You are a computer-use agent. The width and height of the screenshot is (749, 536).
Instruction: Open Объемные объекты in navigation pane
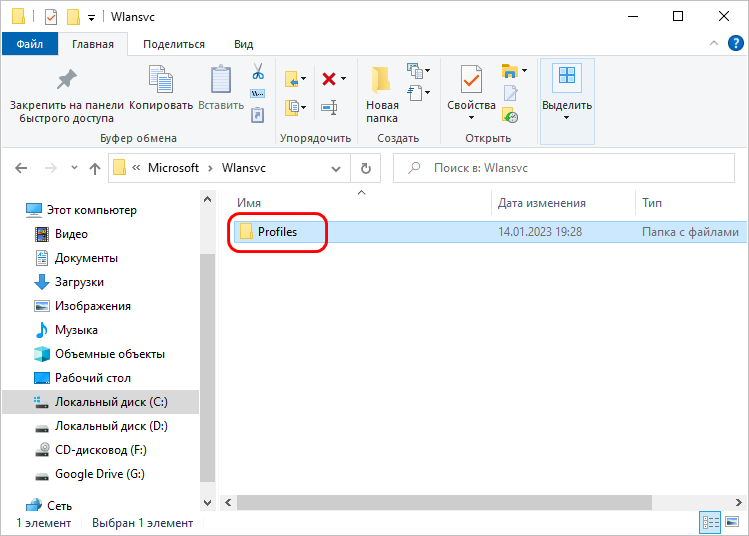coord(110,354)
